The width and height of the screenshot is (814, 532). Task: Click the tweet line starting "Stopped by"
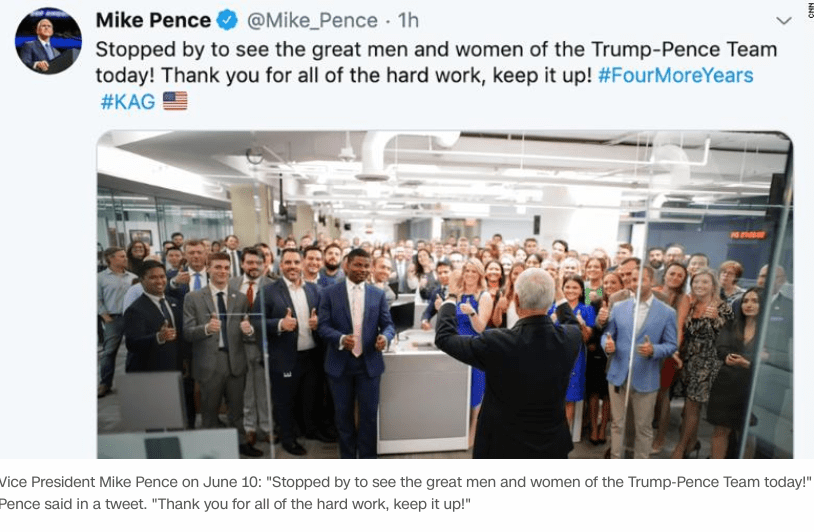(x=435, y=49)
